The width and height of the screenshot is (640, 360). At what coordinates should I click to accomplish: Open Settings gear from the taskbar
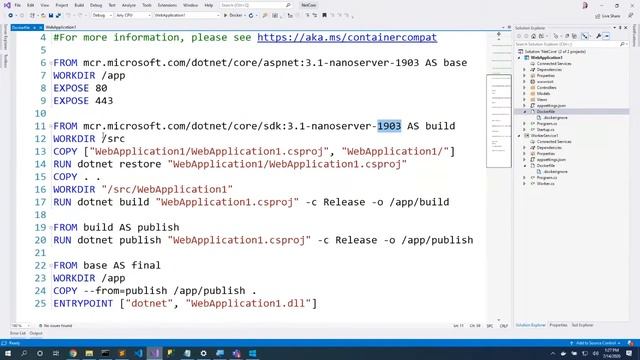tap(204, 353)
